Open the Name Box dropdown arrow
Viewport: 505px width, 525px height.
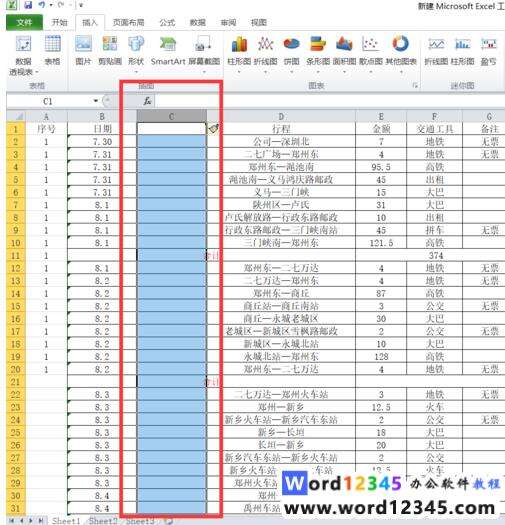coord(96,101)
